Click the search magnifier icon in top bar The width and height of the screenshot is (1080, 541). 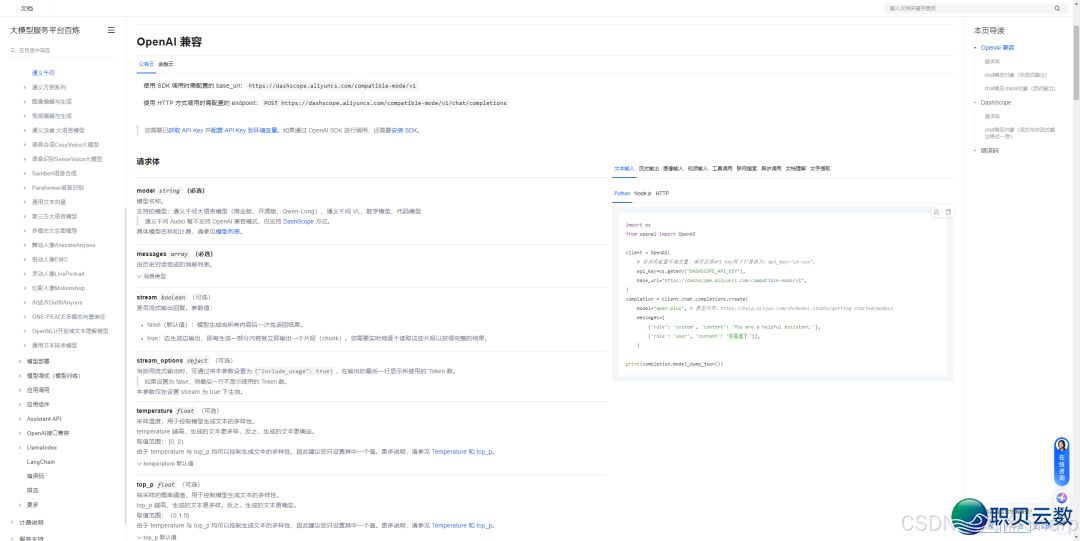(x=1057, y=8)
